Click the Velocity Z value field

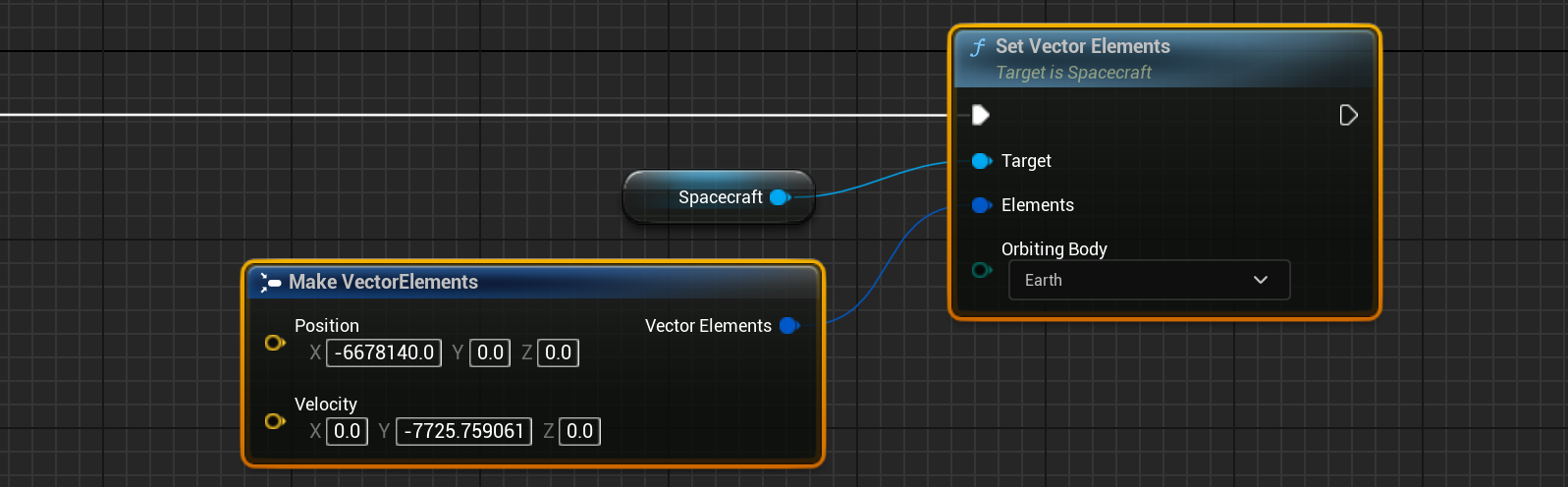tap(579, 431)
